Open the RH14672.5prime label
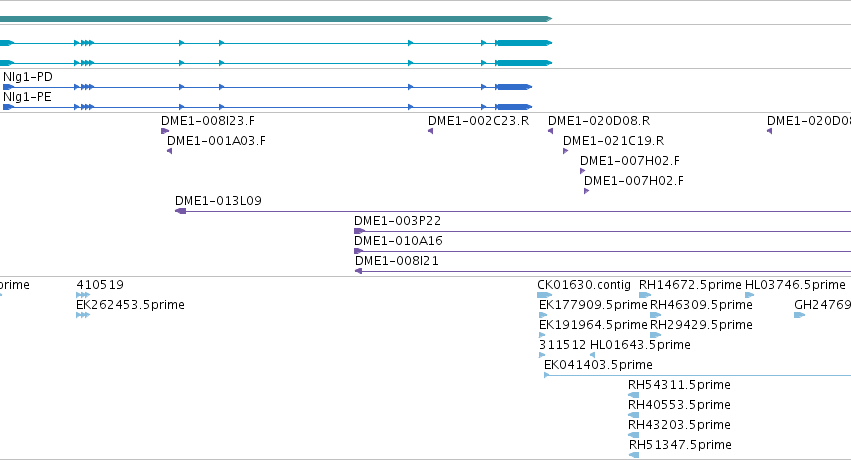Image resolution: width=851 pixels, height=460 pixels. [690, 285]
